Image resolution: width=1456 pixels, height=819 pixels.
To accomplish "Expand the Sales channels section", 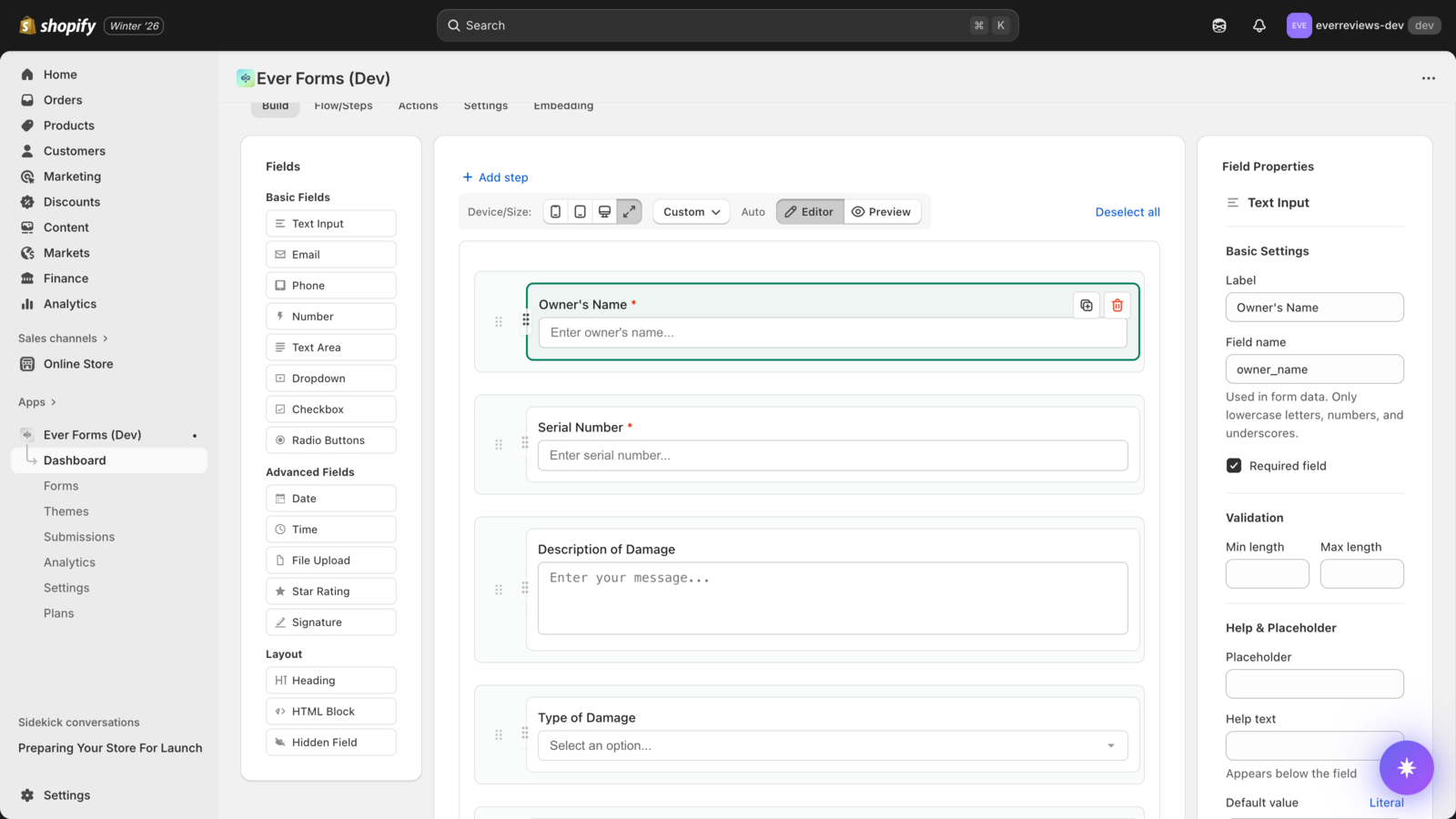I will [63, 339].
